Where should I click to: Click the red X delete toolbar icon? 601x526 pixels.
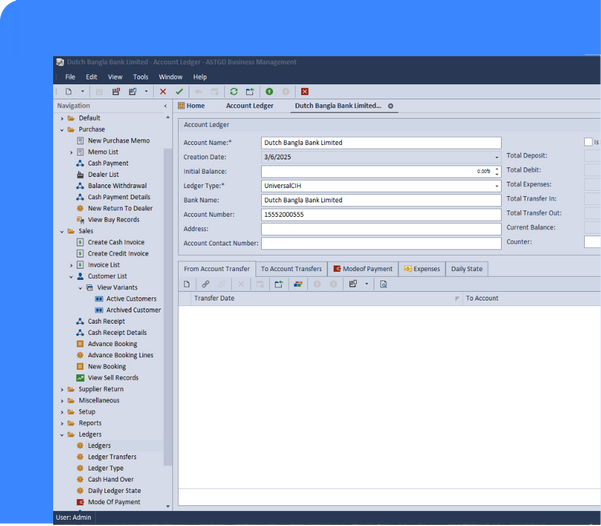(x=163, y=92)
